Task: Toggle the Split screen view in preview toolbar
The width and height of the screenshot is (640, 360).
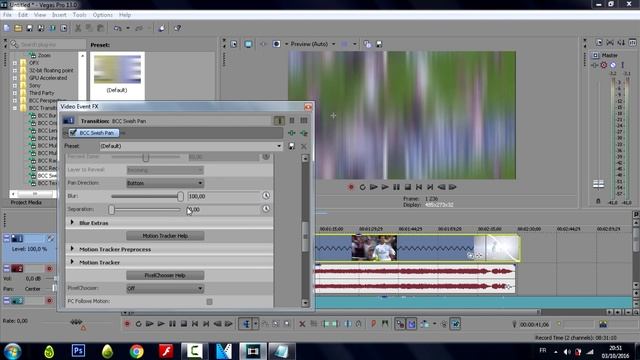Action: [276, 44]
